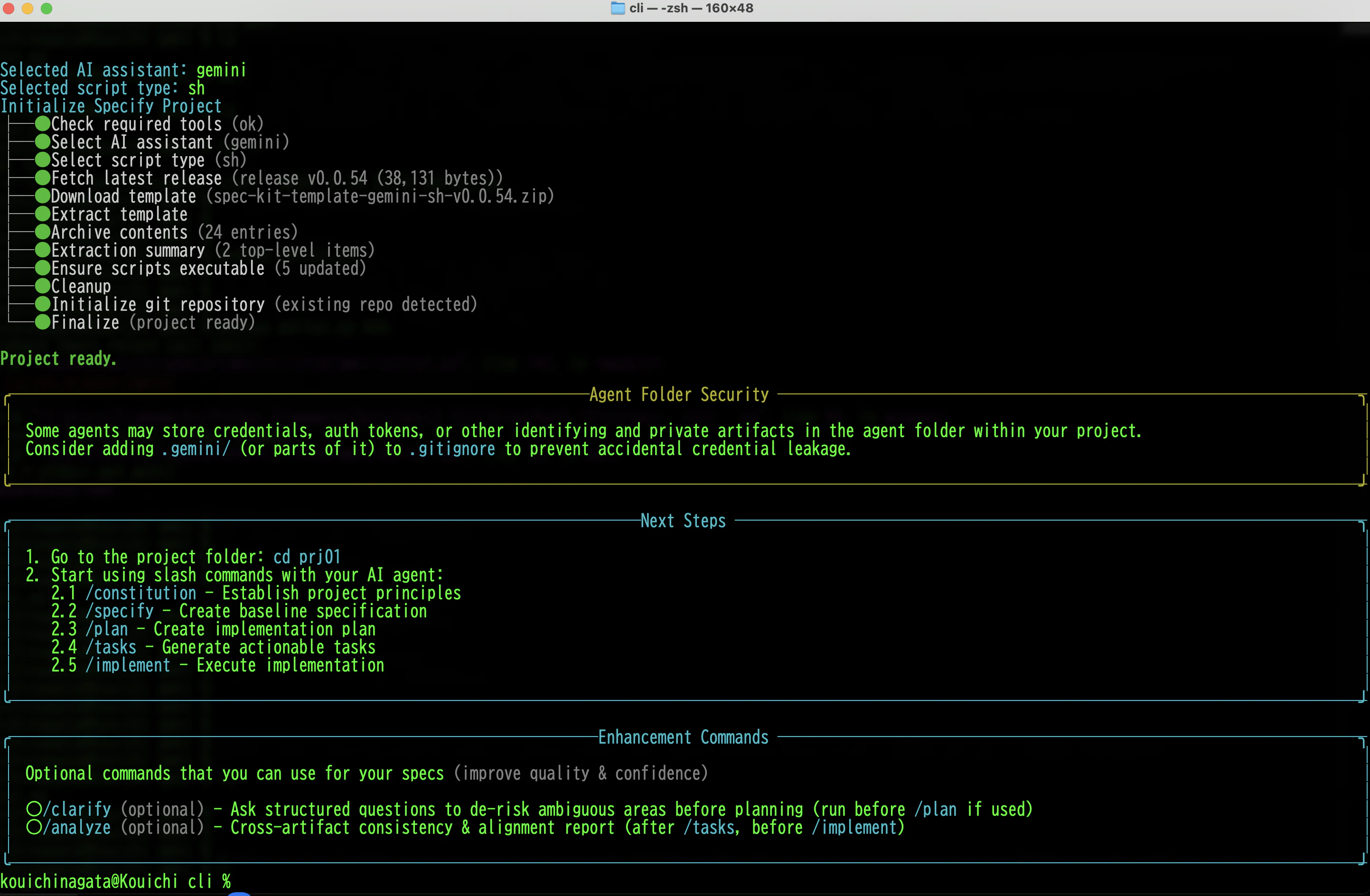This screenshot has height=896, width=1370.
Task: Click the Download template tree entry
Action: click(302, 196)
